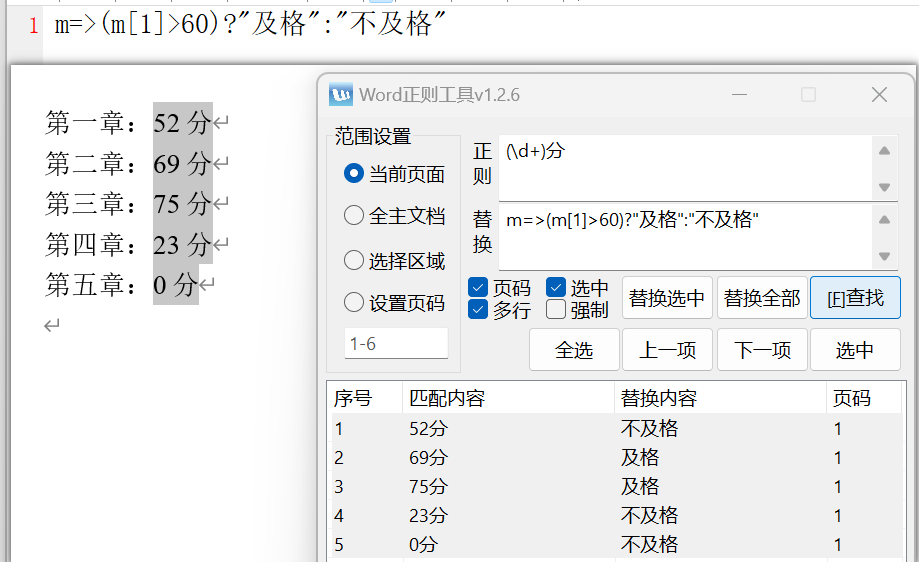Select the 选择区域 radio button
Image resolution: width=919 pixels, height=562 pixels.
[394, 260]
